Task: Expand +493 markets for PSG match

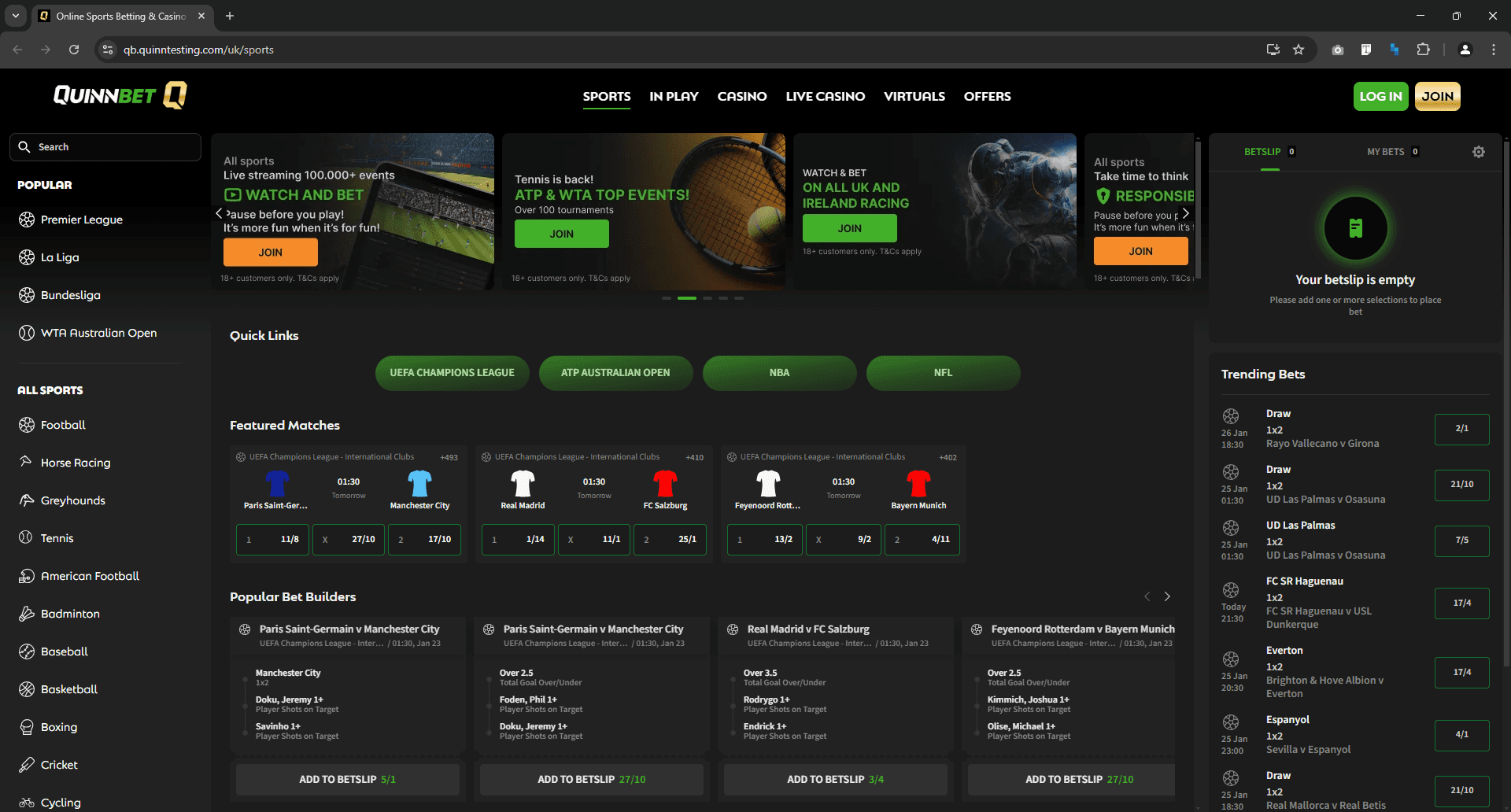Action: 449,457
